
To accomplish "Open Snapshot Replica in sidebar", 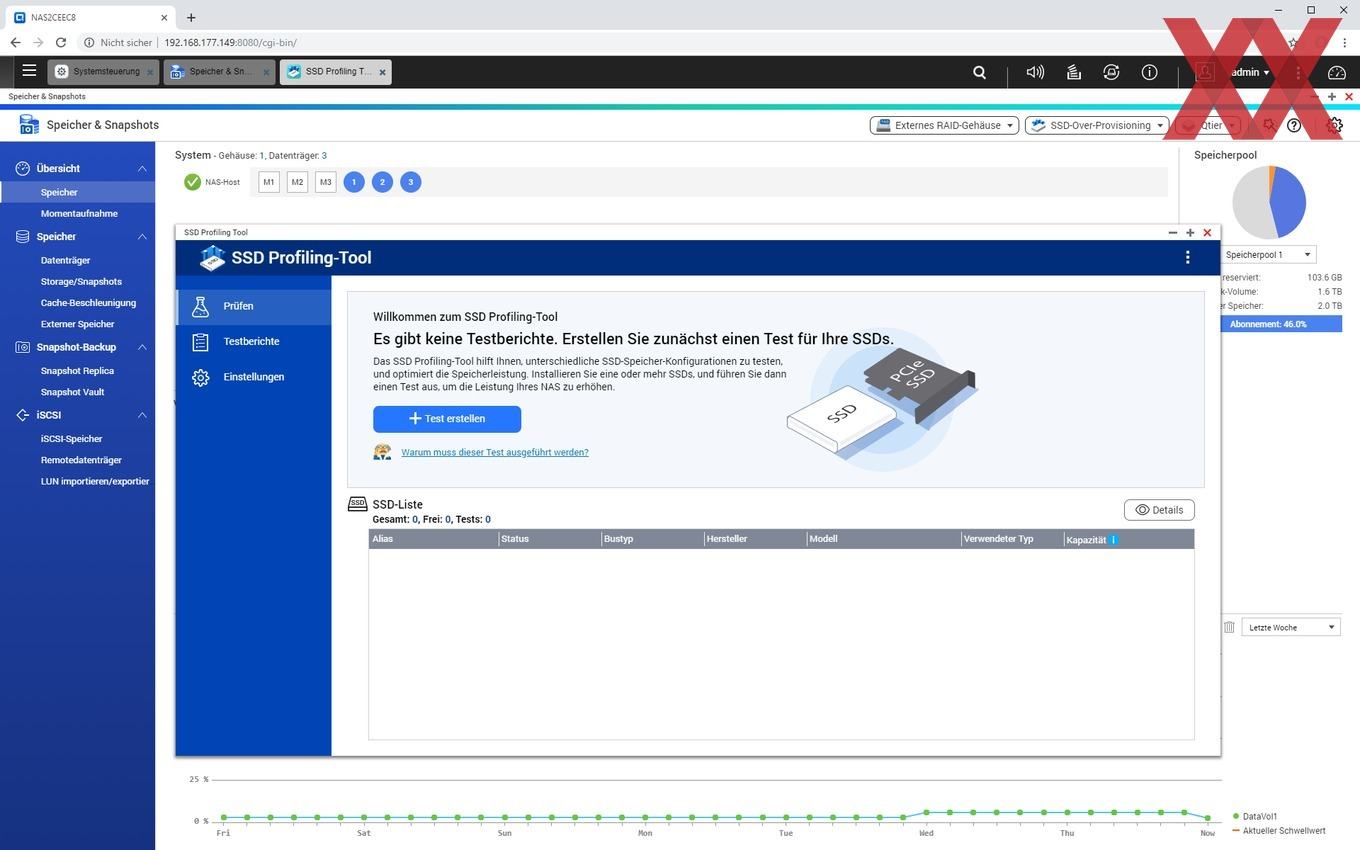I will pos(77,370).
